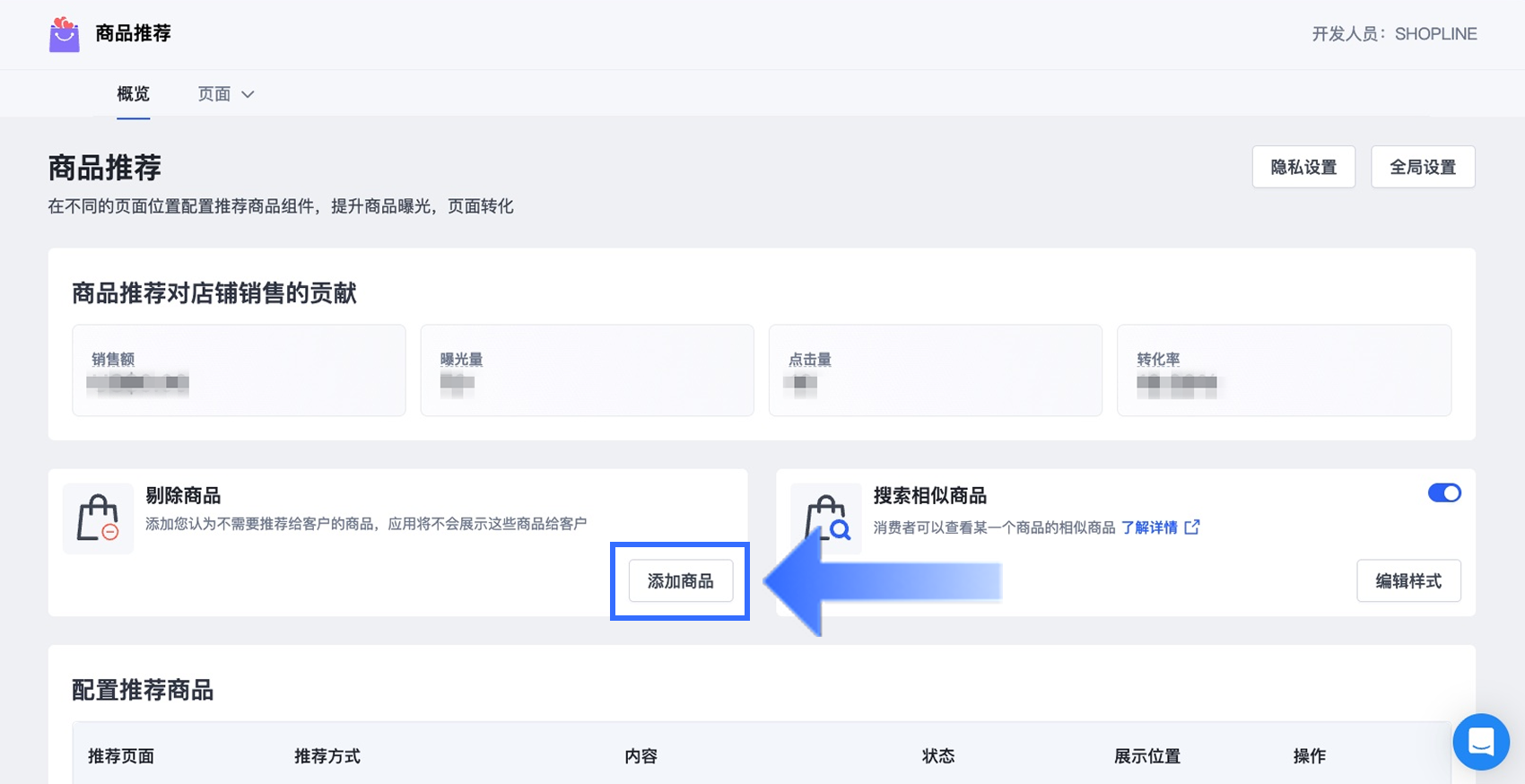Click the 展示位置 column header
Screen dimensions: 1525x784
[1147, 756]
